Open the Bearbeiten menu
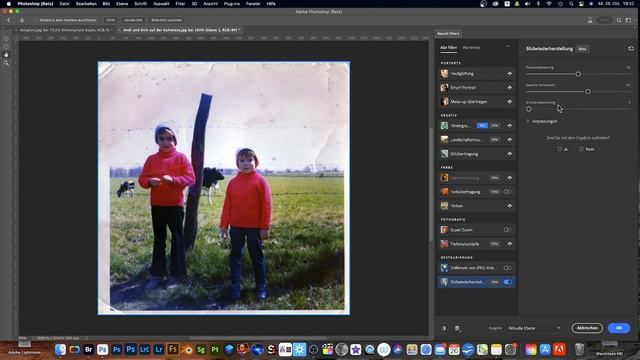This screenshot has width=640, height=360. tap(86, 4)
